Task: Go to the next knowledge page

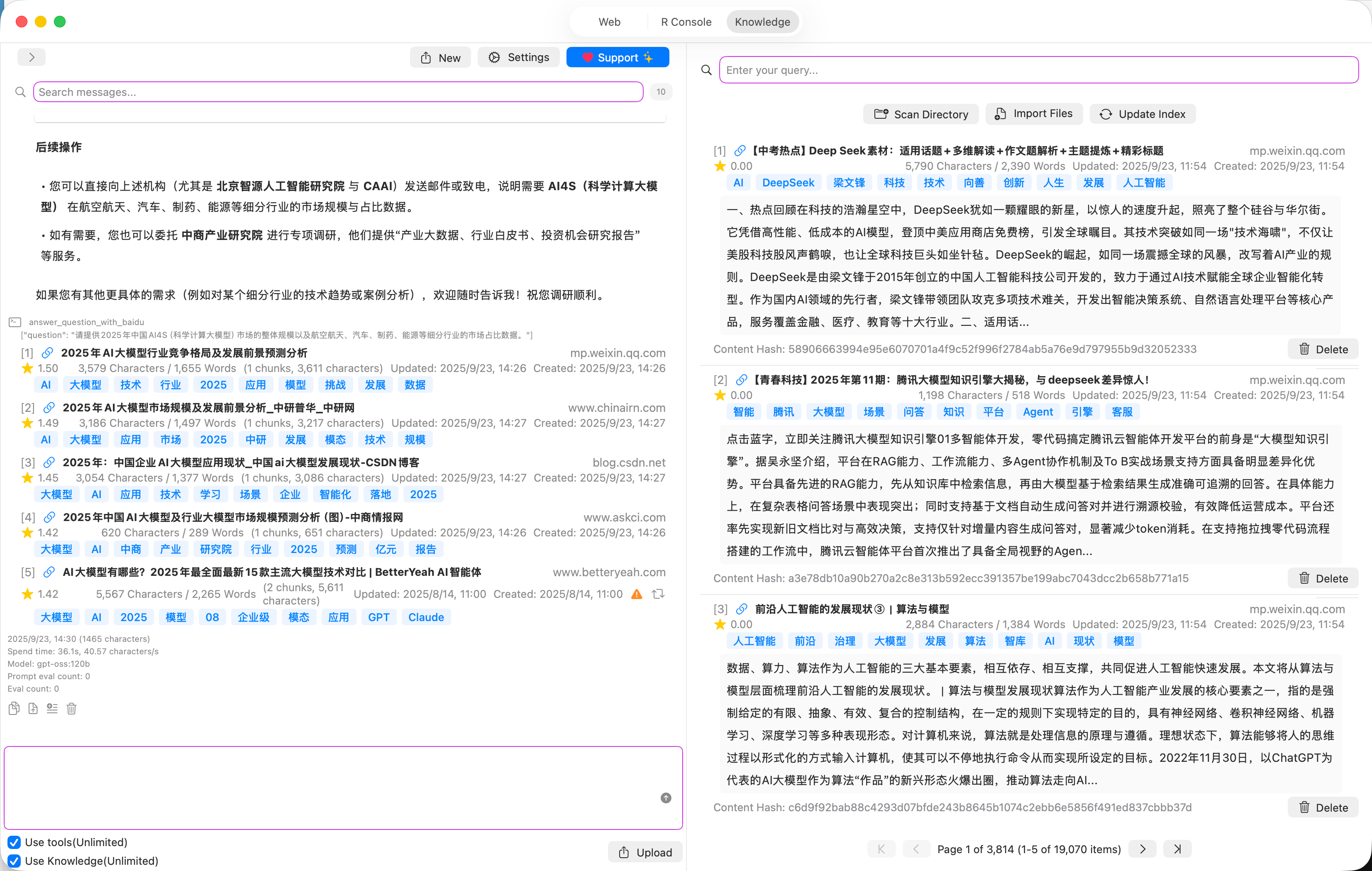Action: click(1143, 849)
